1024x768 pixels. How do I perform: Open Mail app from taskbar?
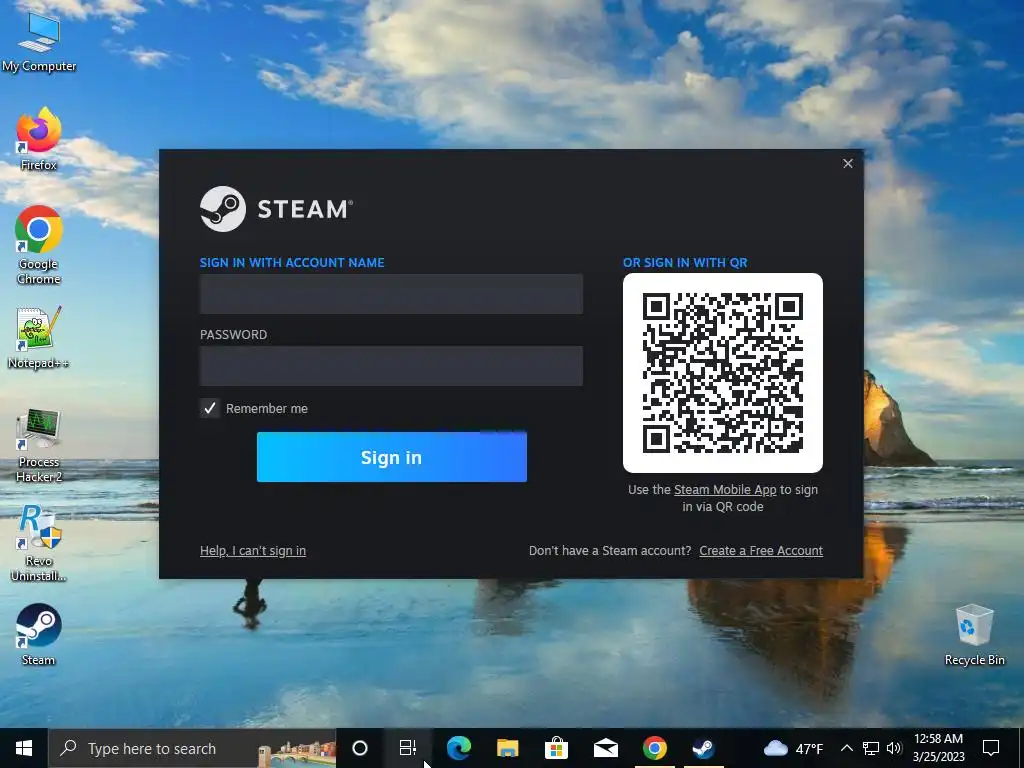tap(605, 748)
